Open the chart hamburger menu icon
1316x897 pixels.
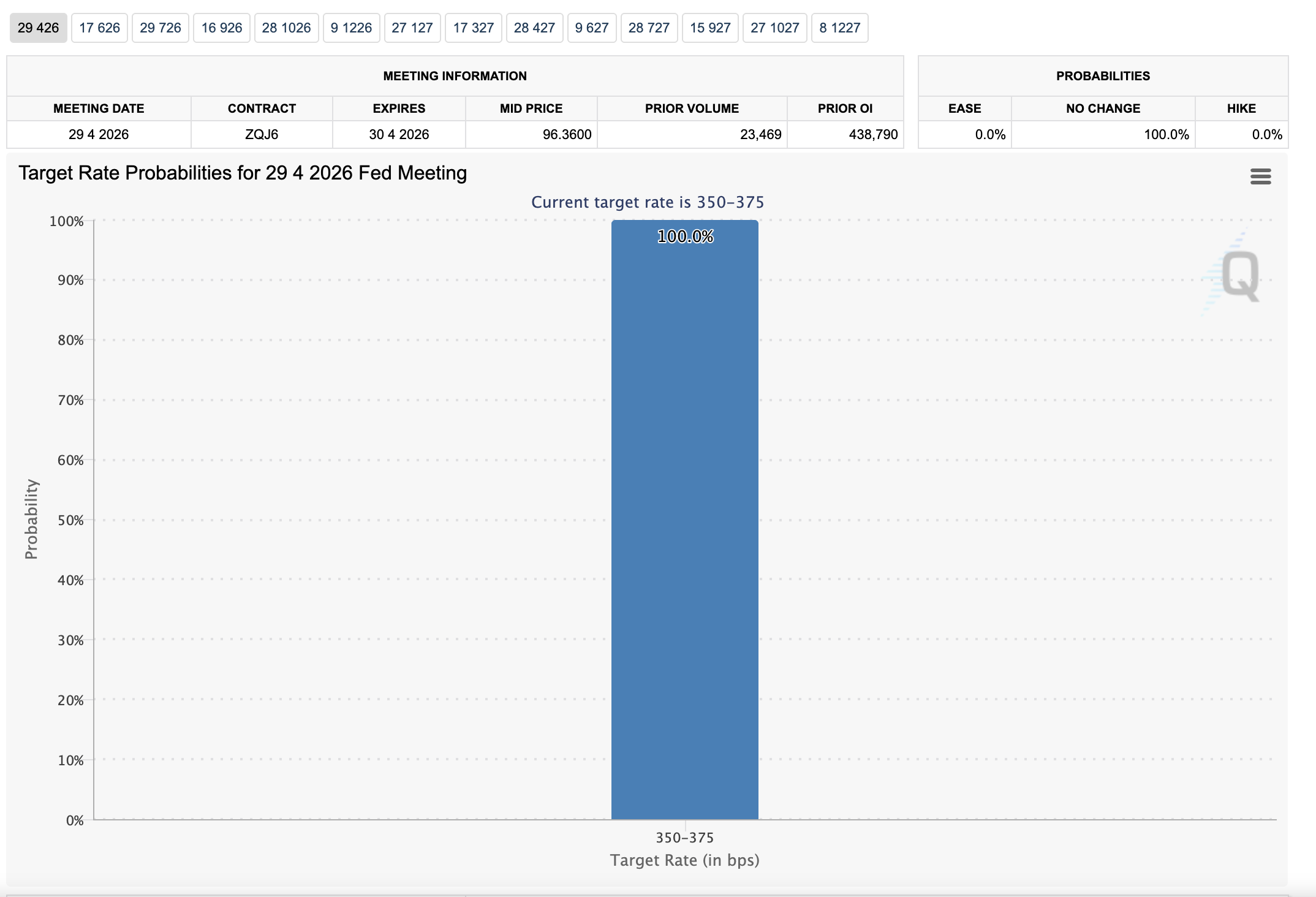click(1260, 176)
